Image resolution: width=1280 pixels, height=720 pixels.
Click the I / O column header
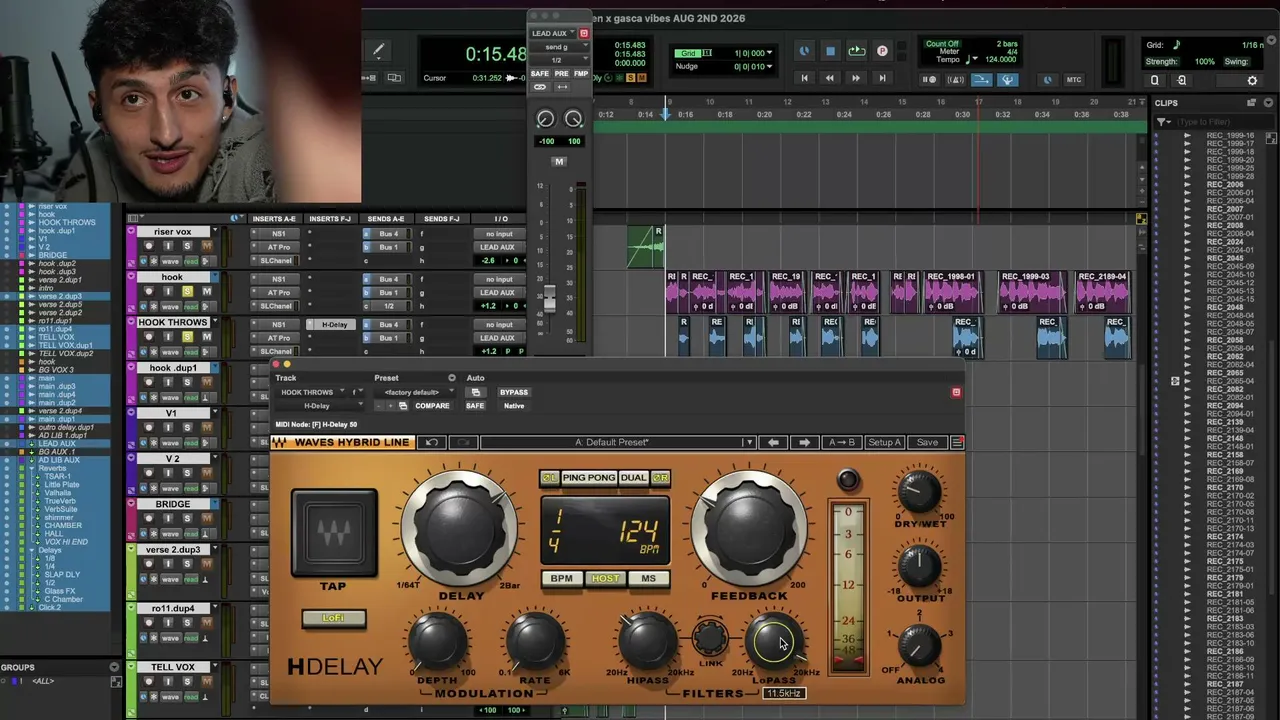tap(501, 219)
